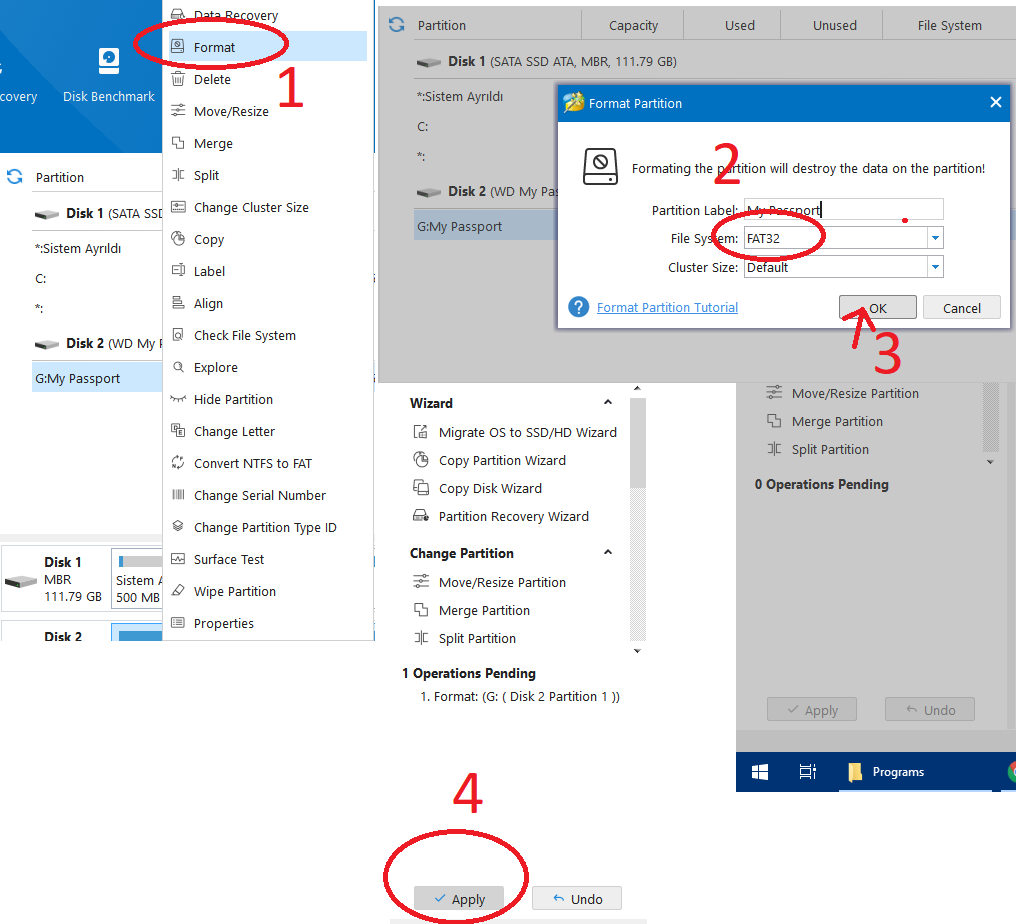Open the Cluster Size dropdown arrow
1016x924 pixels.
click(935, 266)
